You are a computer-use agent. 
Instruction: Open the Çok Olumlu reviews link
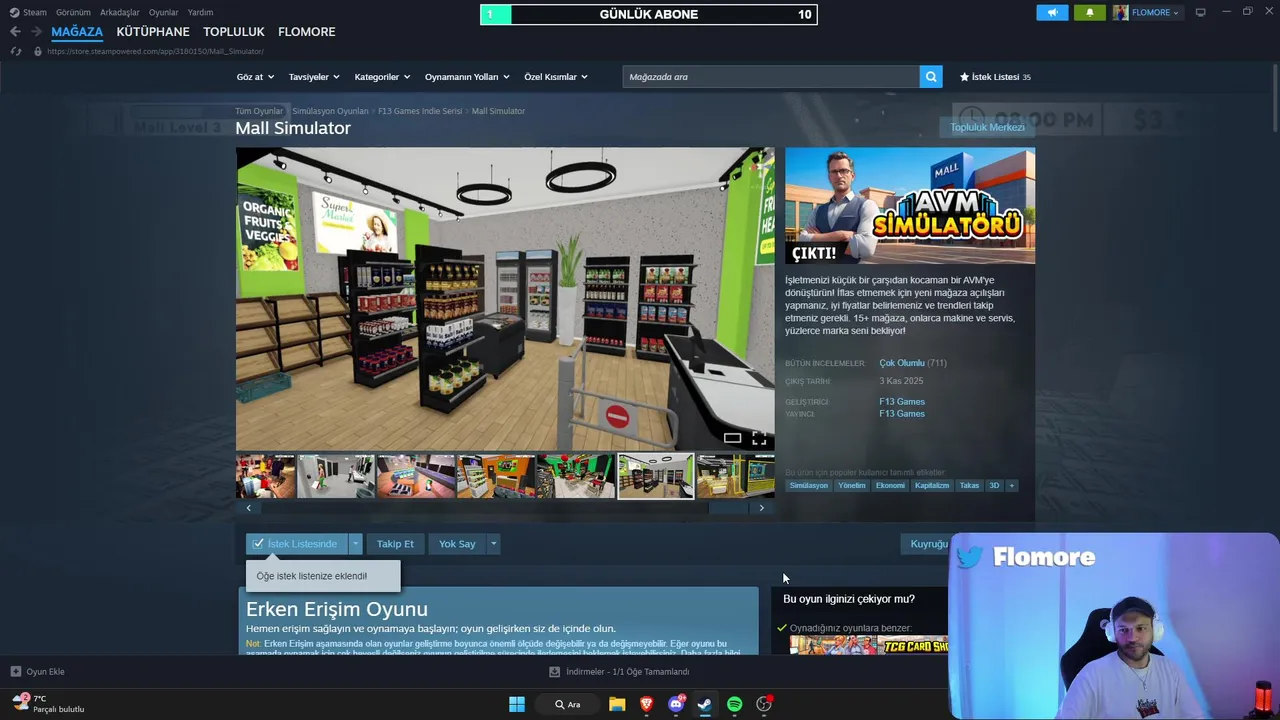[x=902, y=363]
